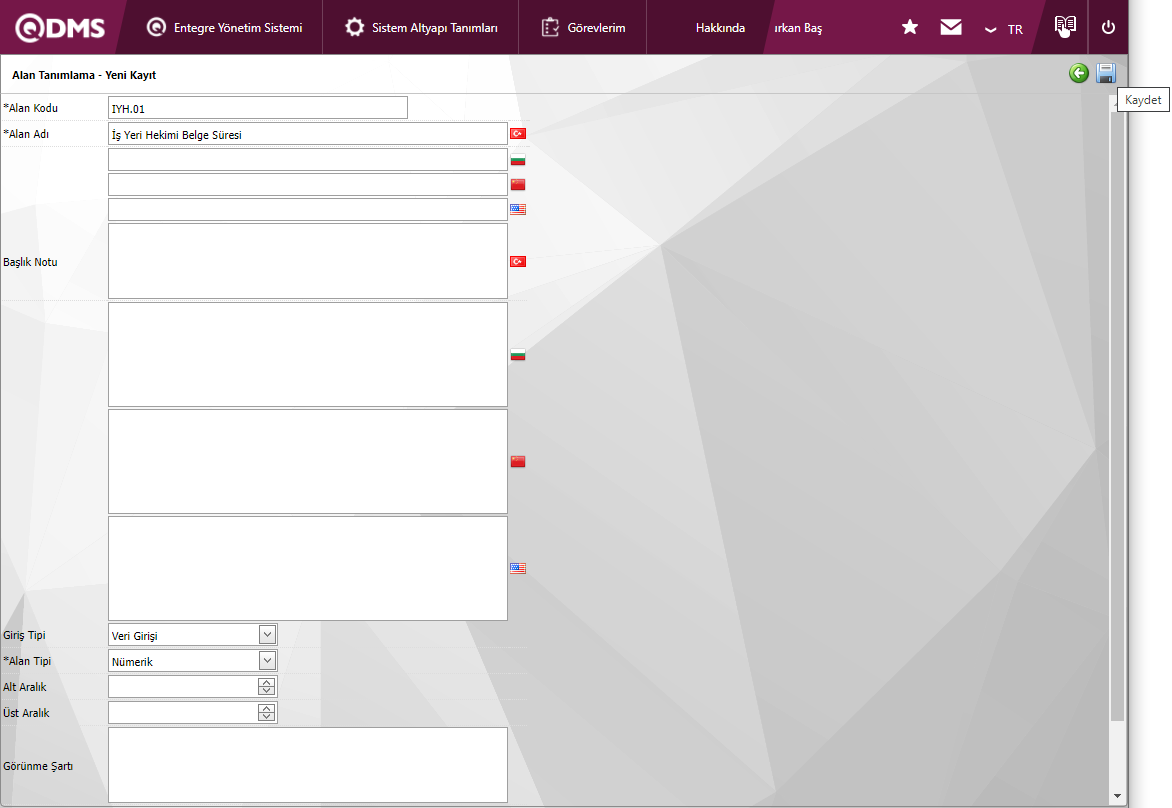Open Entegre Yönetim Sistemi menu
Screen dimensions: 1172x808
tap(224, 28)
